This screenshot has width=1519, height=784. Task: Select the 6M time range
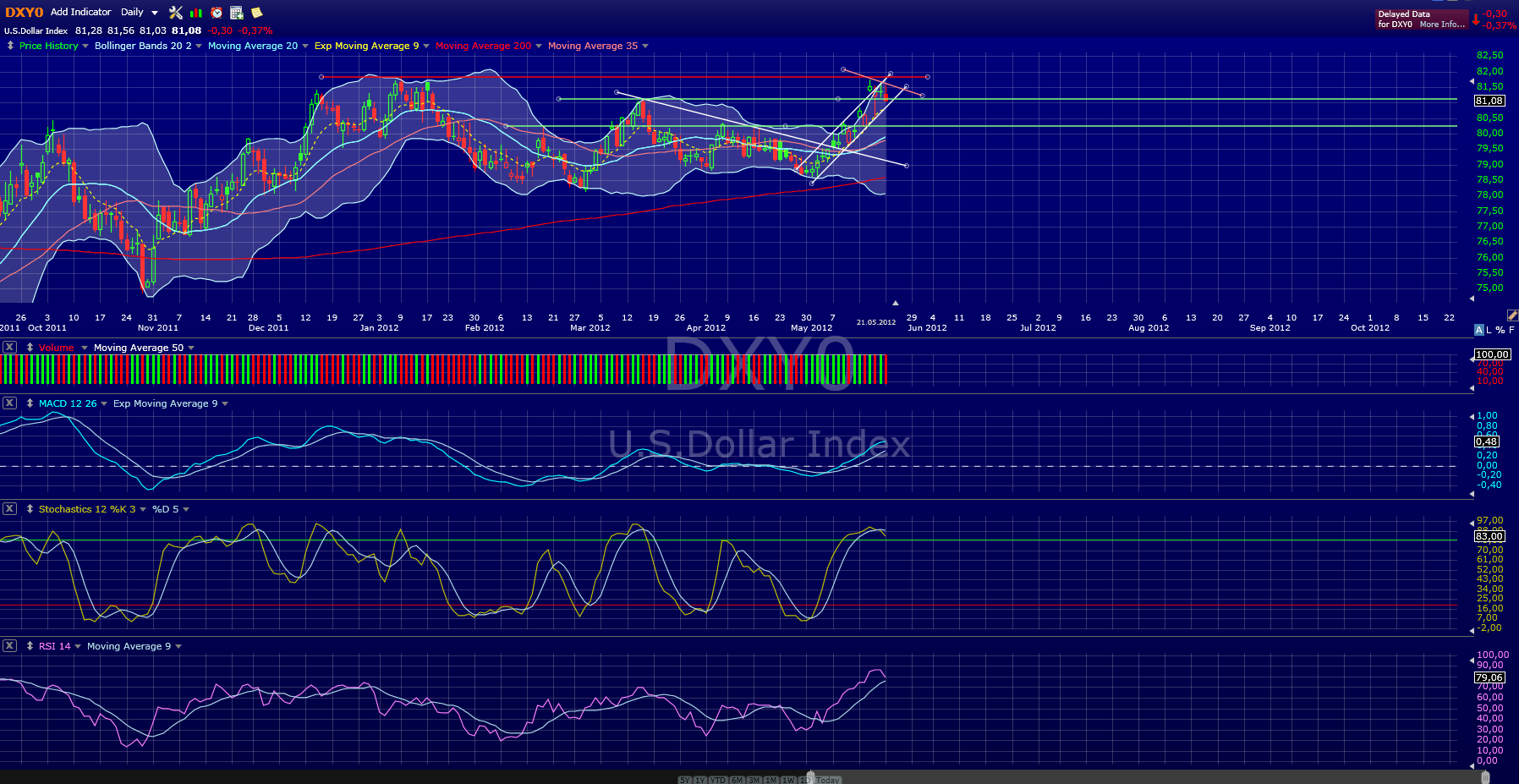pos(738,780)
